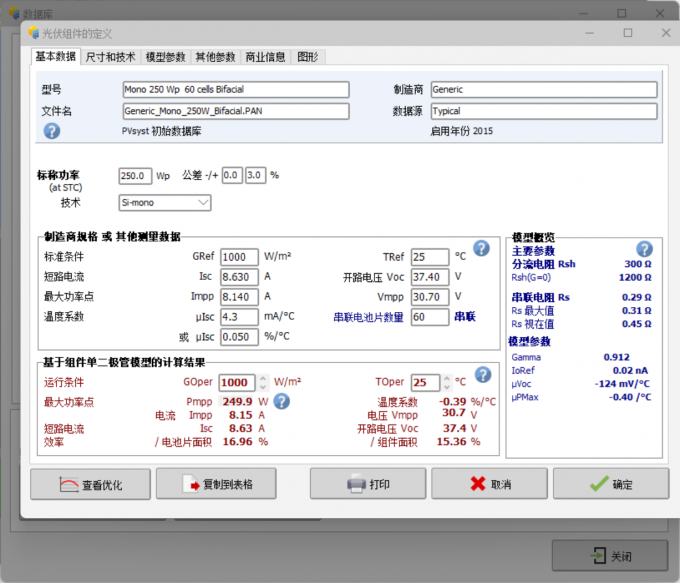680x583 pixels.
Task: Click the Isc 8.630 input field
Action: 239,277
